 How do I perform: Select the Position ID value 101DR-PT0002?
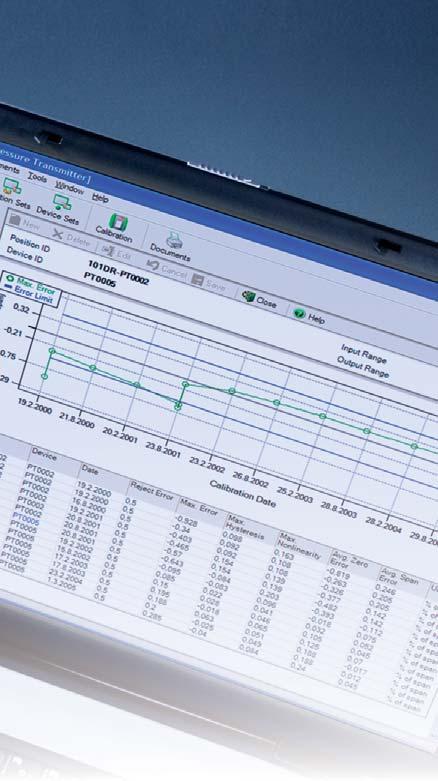pyautogui.click(x=119, y=272)
